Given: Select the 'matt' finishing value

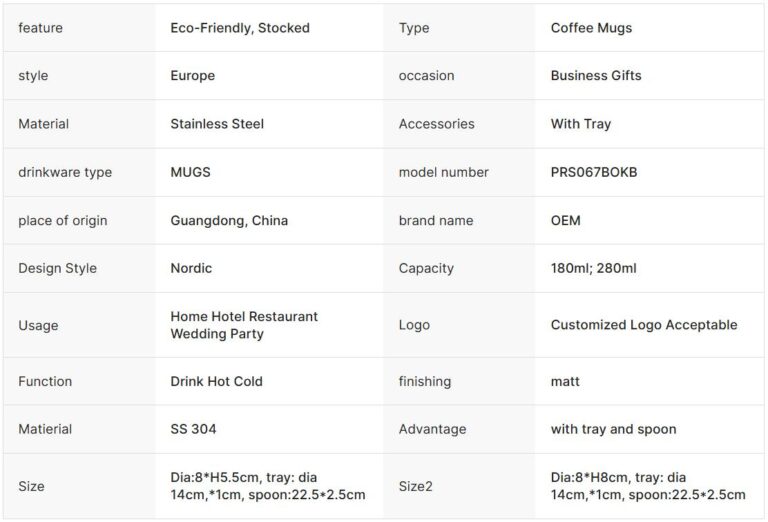Looking at the screenshot, I should point(565,381).
